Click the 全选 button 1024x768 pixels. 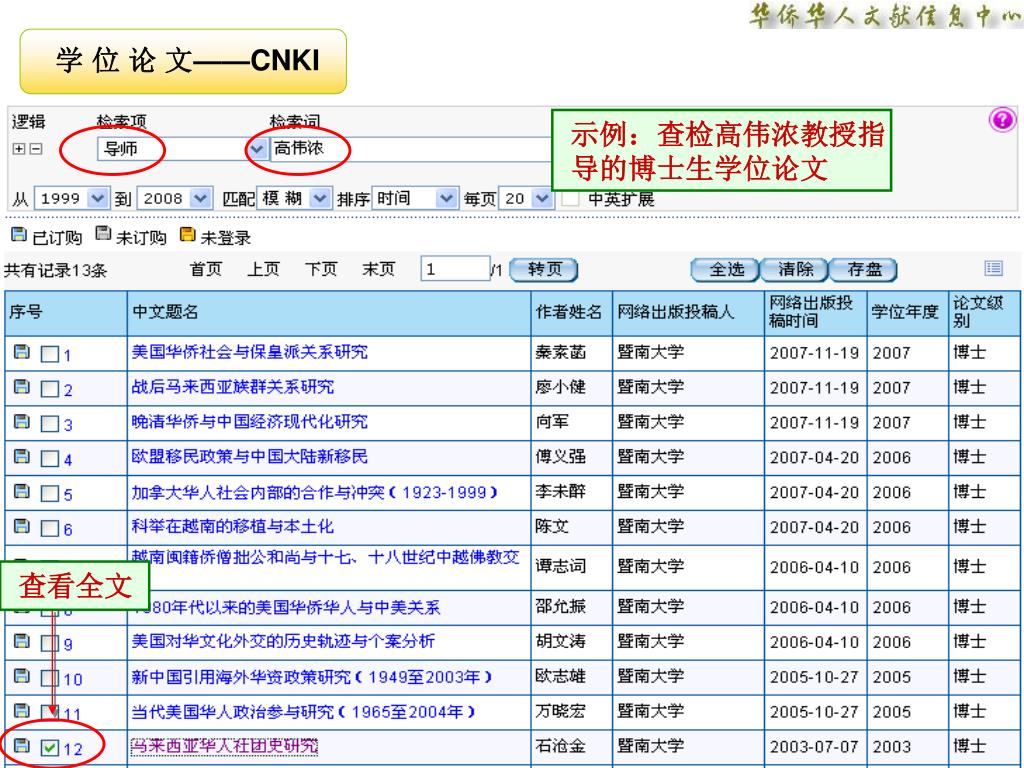coord(725,269)
